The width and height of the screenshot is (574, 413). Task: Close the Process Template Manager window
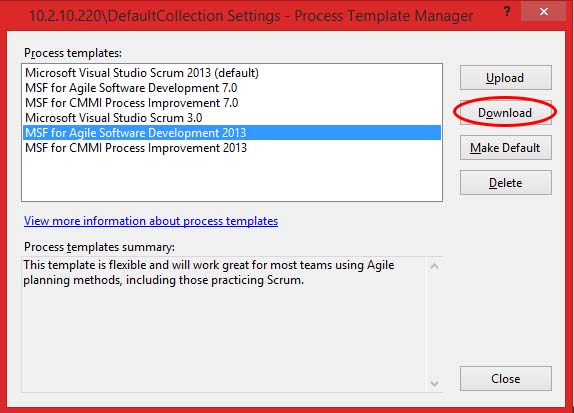(544, 12)
